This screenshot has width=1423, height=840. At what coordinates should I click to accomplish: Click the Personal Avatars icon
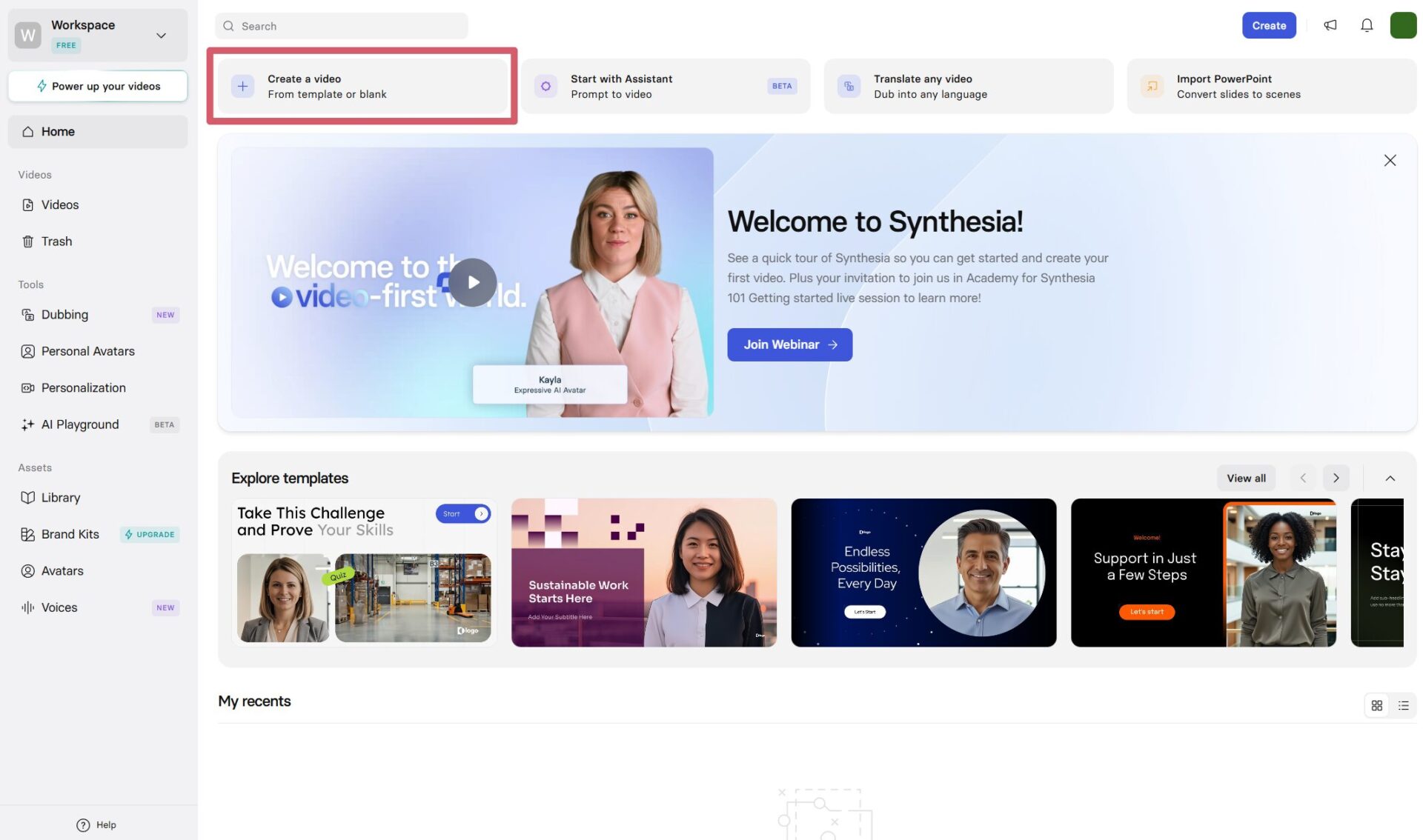(x=27, y=351)
